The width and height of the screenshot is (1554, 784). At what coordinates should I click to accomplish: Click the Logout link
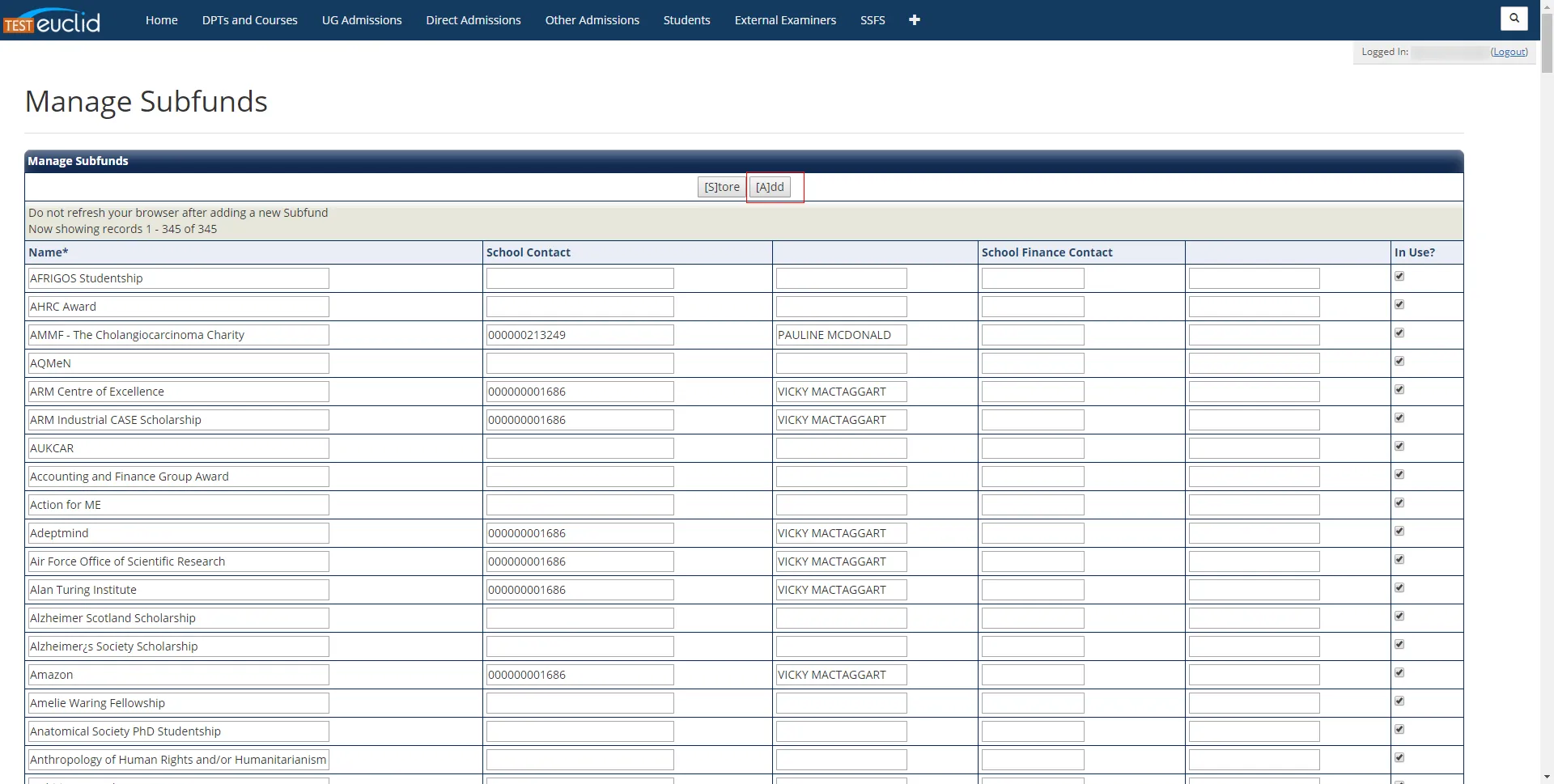pyautogui.click(x=1509, y=52)
